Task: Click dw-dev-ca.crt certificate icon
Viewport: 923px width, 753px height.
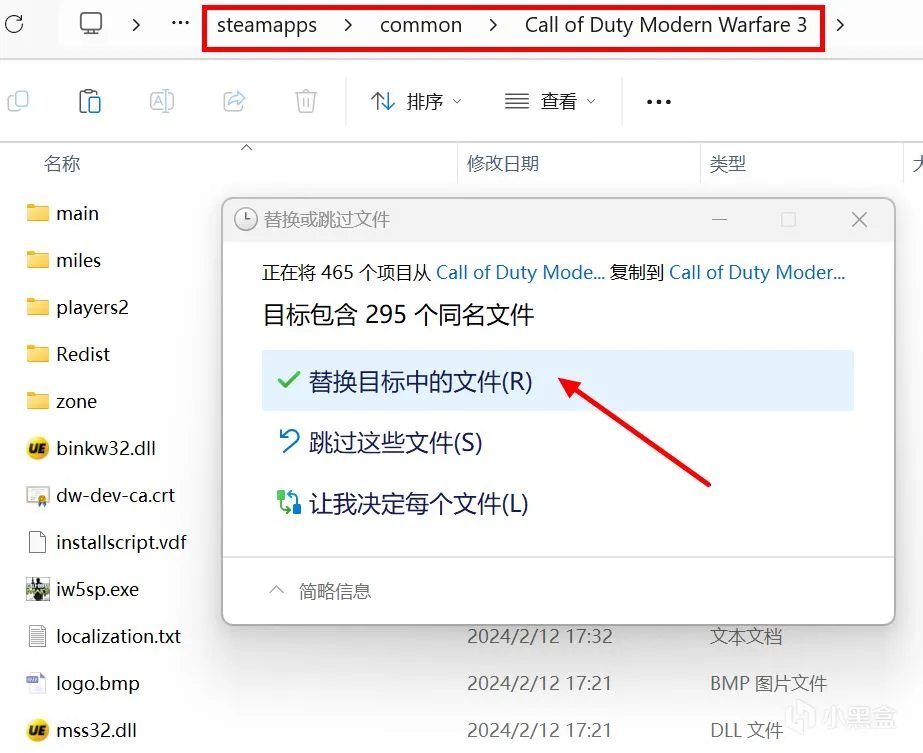Action: point(38,496)
